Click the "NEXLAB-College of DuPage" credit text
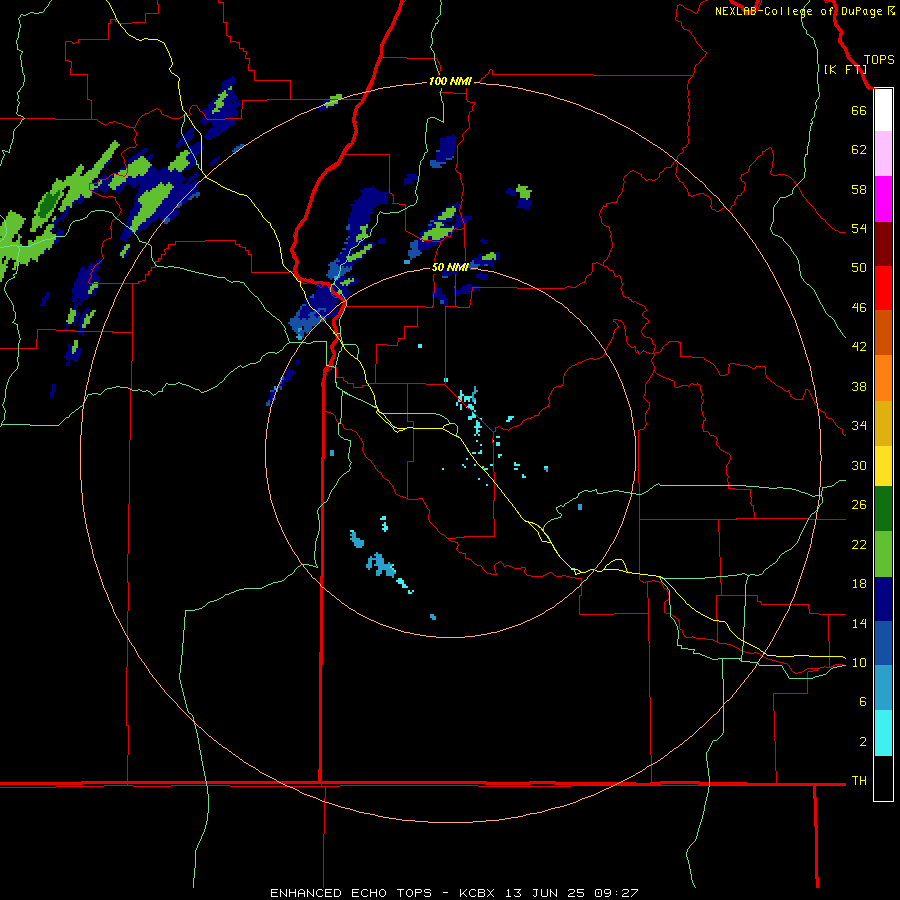900x900 pixels. click(x=798, y=11)
